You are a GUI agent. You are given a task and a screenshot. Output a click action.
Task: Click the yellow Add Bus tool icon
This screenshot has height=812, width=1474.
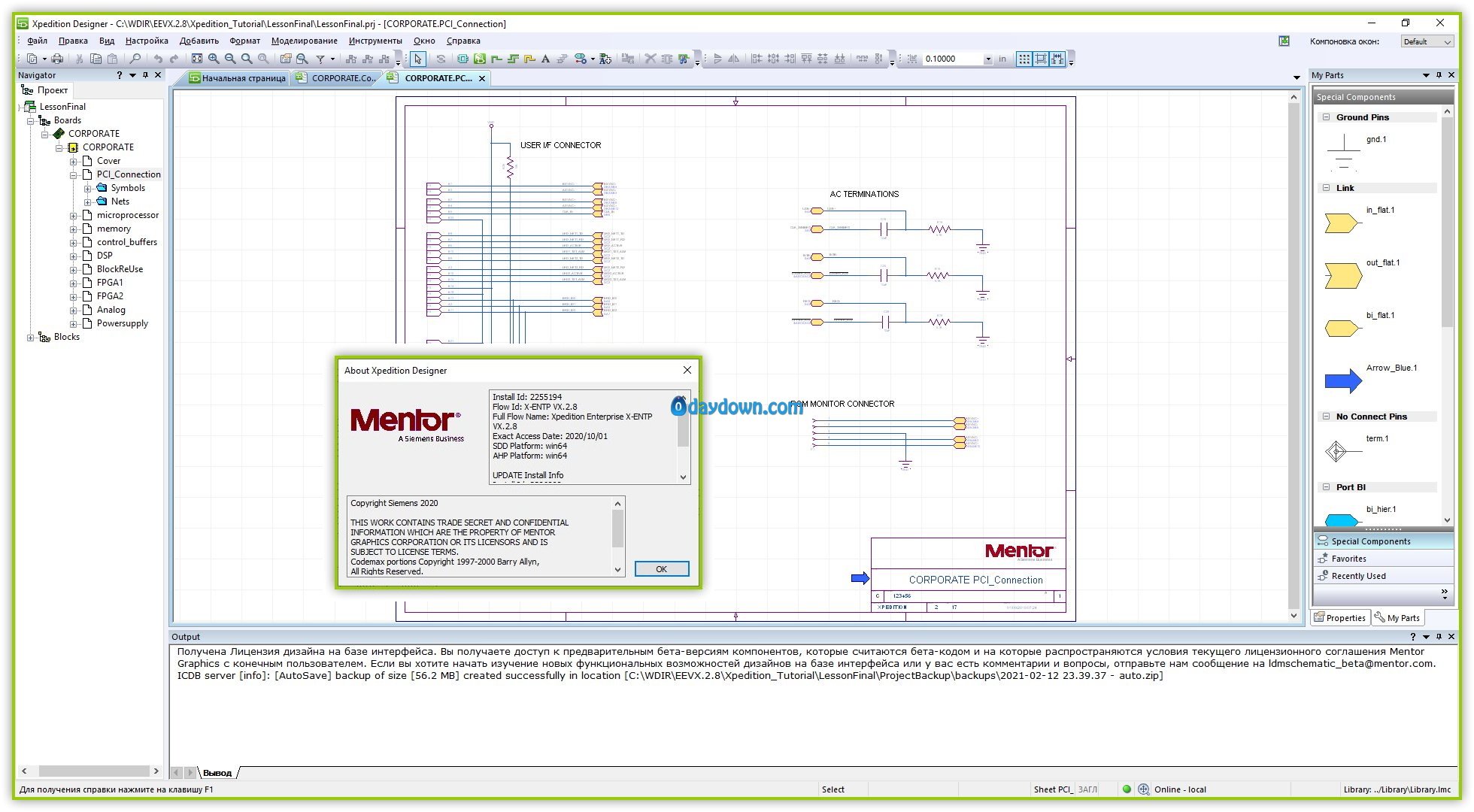pos(529,59)
